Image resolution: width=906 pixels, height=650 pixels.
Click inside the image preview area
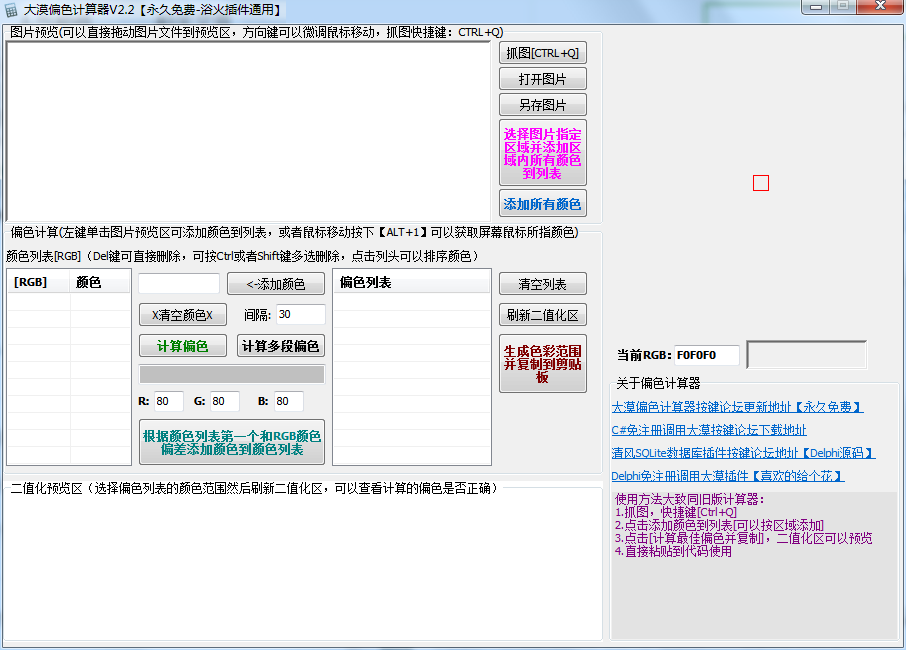248,131
